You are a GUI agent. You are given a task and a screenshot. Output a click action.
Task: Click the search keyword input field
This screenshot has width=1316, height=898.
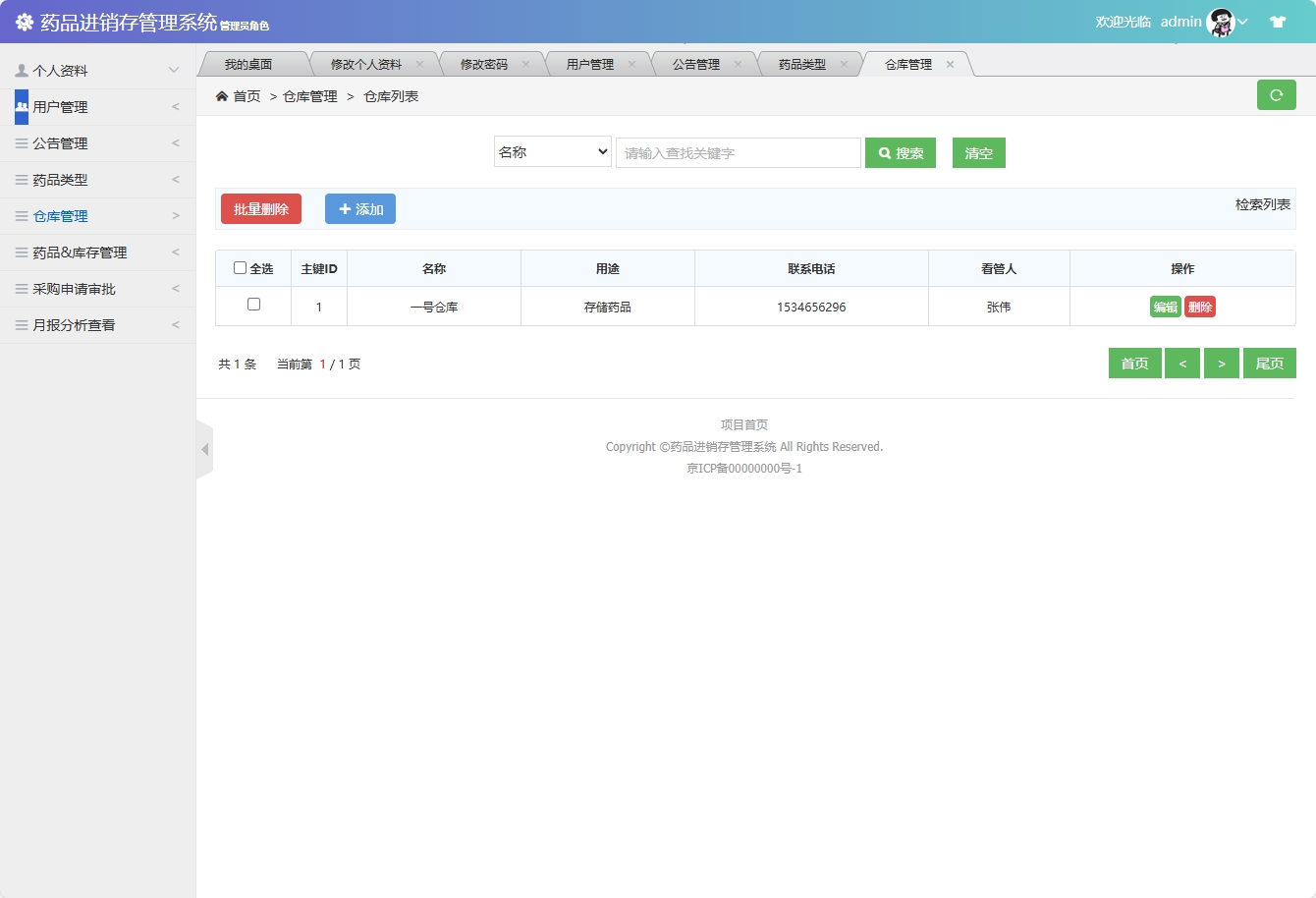738,152
